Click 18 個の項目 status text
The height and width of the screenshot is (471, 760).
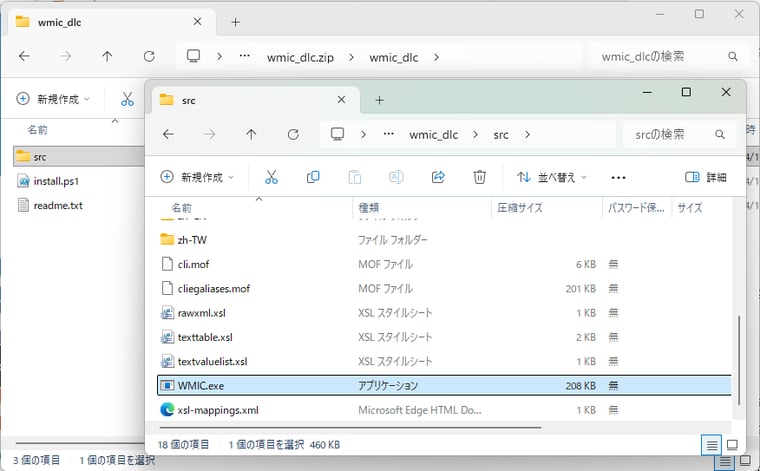click(183, 444)
